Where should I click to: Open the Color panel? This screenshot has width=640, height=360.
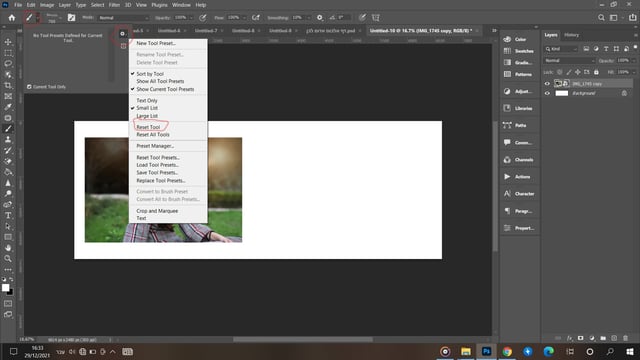coord(515,39)
